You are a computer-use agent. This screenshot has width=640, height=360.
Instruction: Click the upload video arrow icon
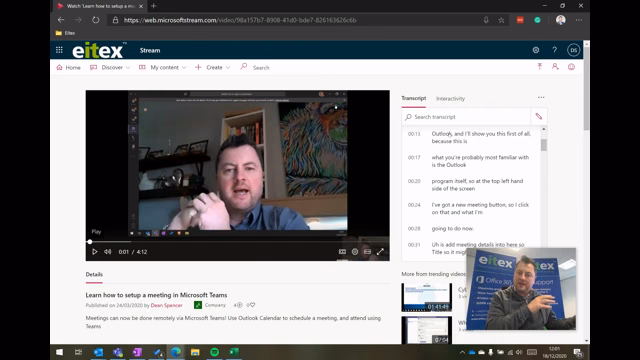pos(540,67)
